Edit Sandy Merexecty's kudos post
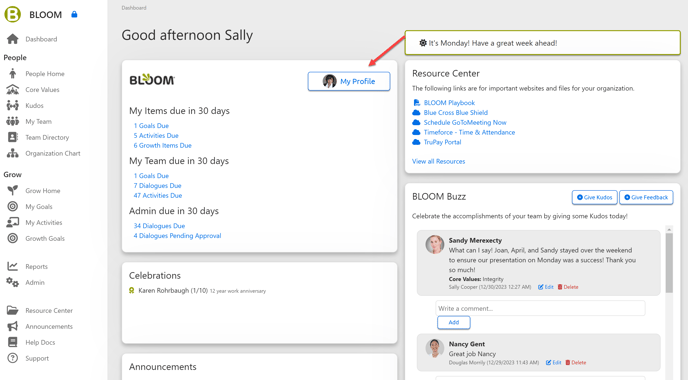This screenshot has height=380, width=688. 546,287
